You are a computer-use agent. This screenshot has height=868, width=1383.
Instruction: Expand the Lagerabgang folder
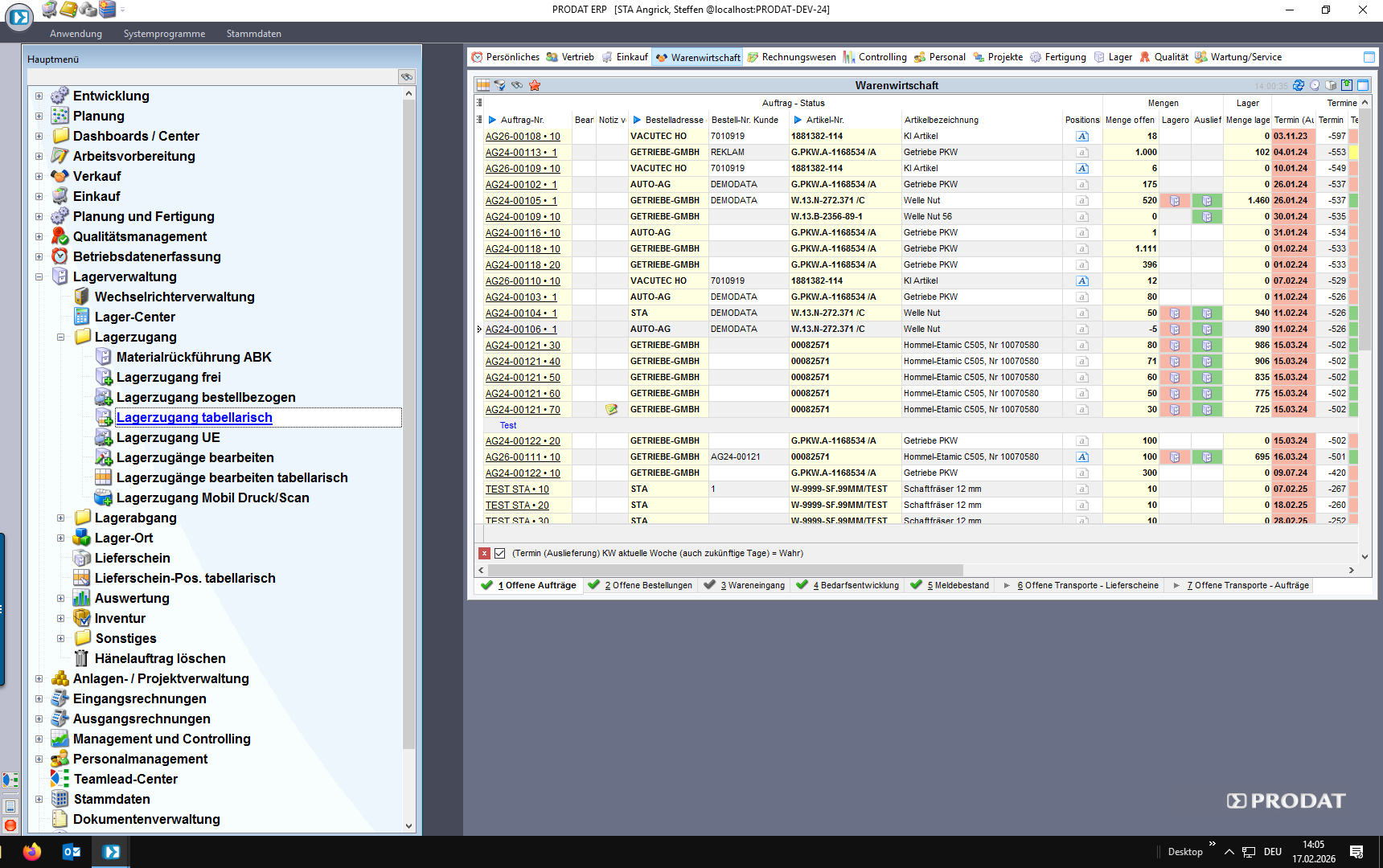click(x=60, y=518)
